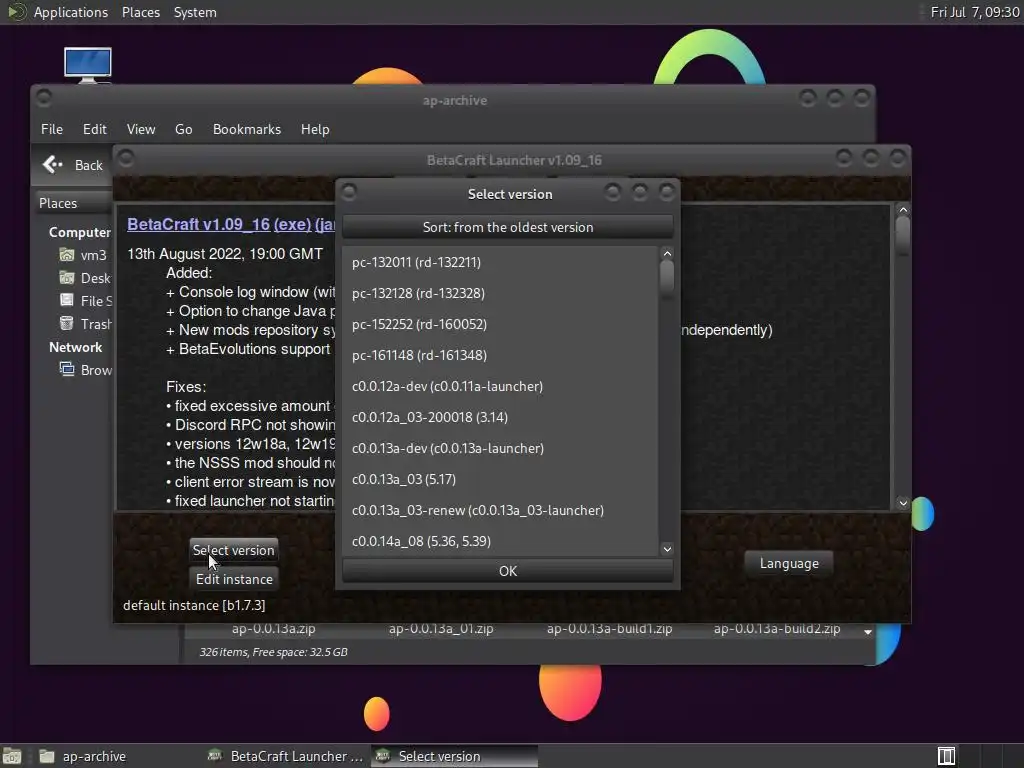Click the version list scrollbar thumb
Screen dimensions: 1024x768
point(667,279)
